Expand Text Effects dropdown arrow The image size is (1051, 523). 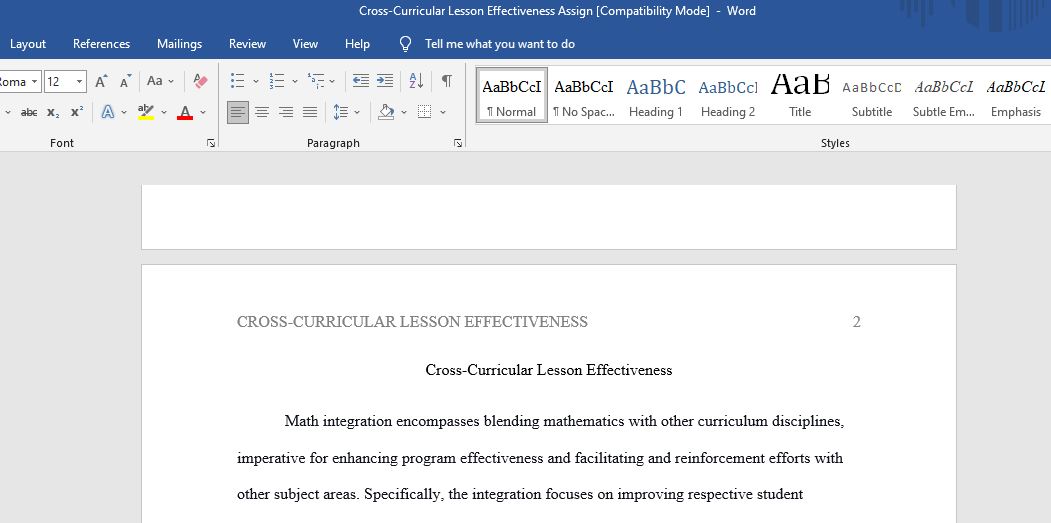[x=124, y=113]
